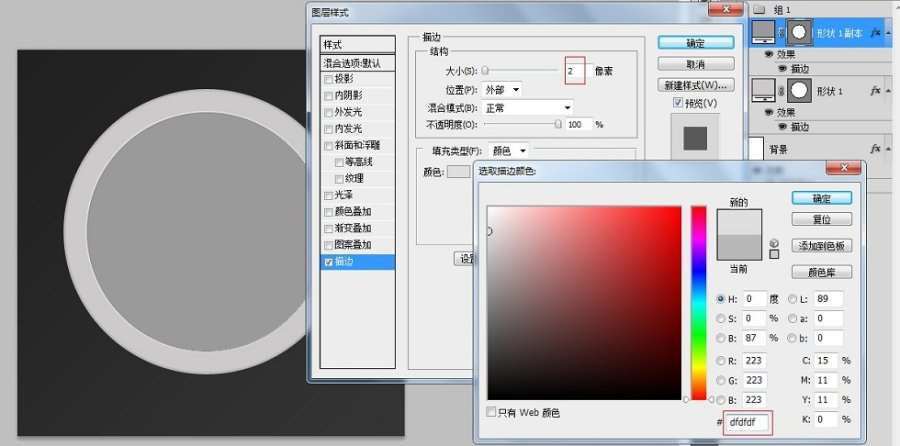Click the 组 1 folder icon
900x446 pixels.
click(758, 9)
